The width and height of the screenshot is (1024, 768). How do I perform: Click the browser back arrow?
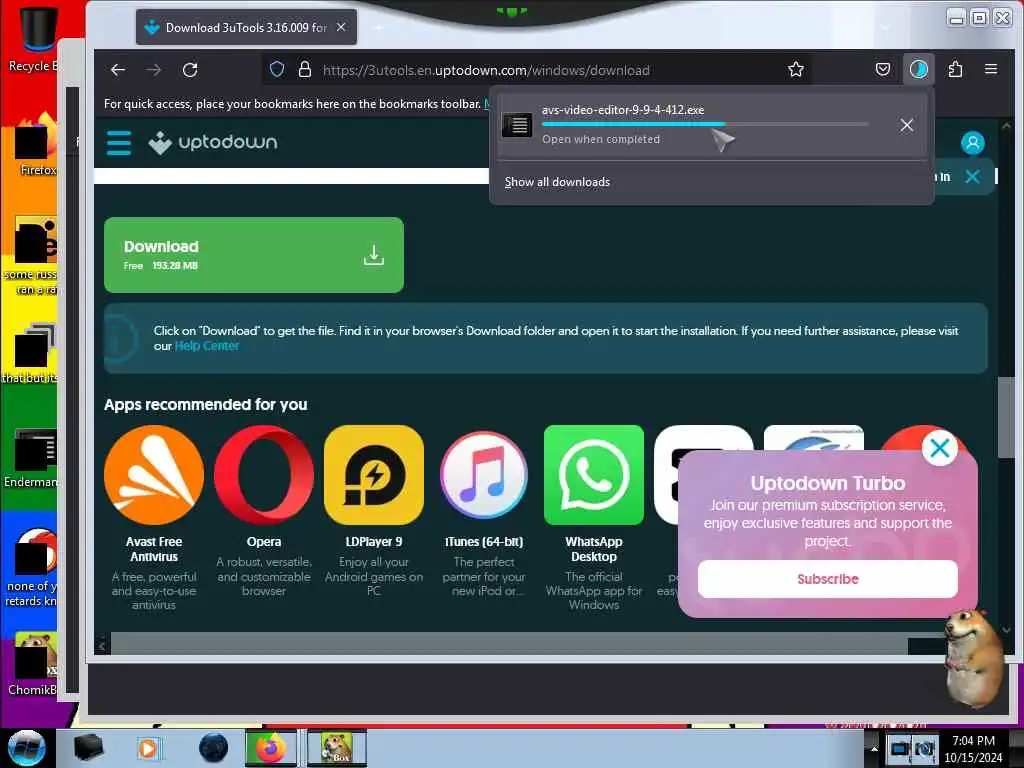click(118, 70)
